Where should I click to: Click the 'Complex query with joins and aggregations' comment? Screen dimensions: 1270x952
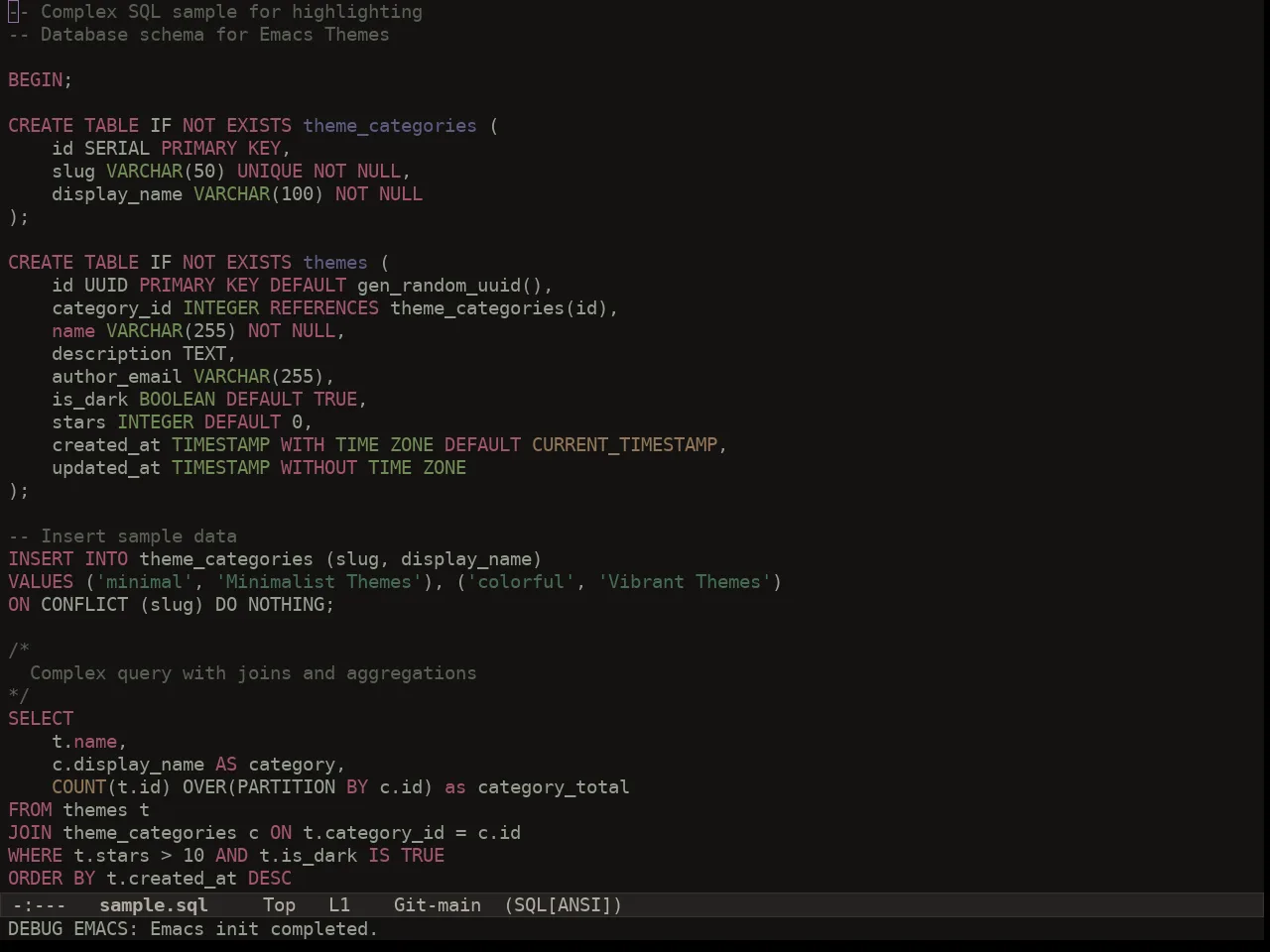pyautogui.click(x=253, y=673)
